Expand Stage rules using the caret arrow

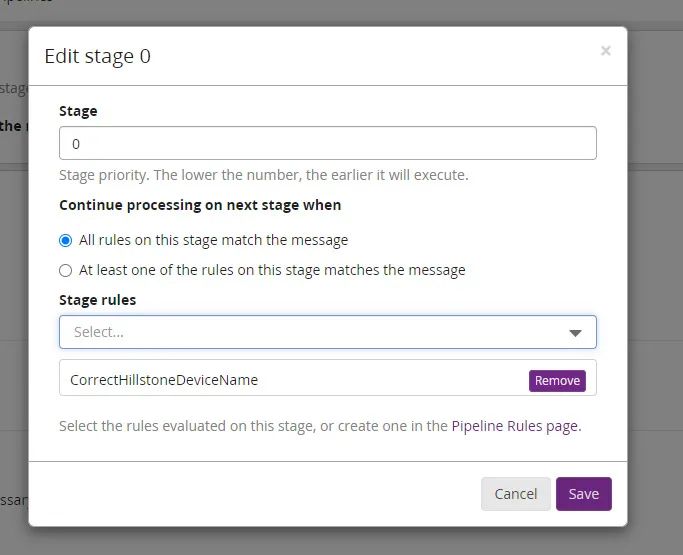coord(576,333)
